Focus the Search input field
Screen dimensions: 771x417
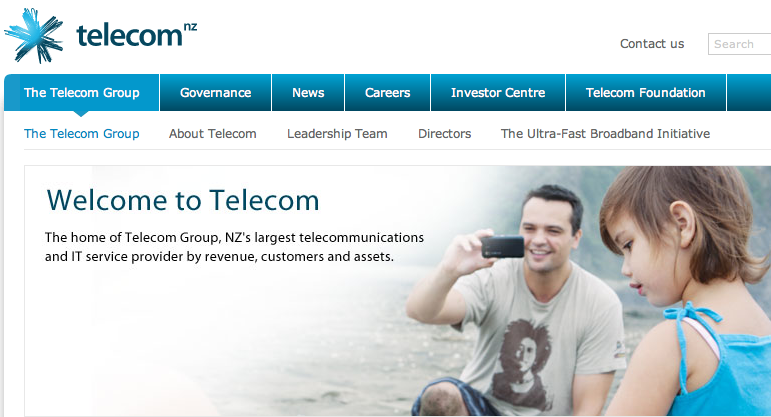(x=740, y=44)
